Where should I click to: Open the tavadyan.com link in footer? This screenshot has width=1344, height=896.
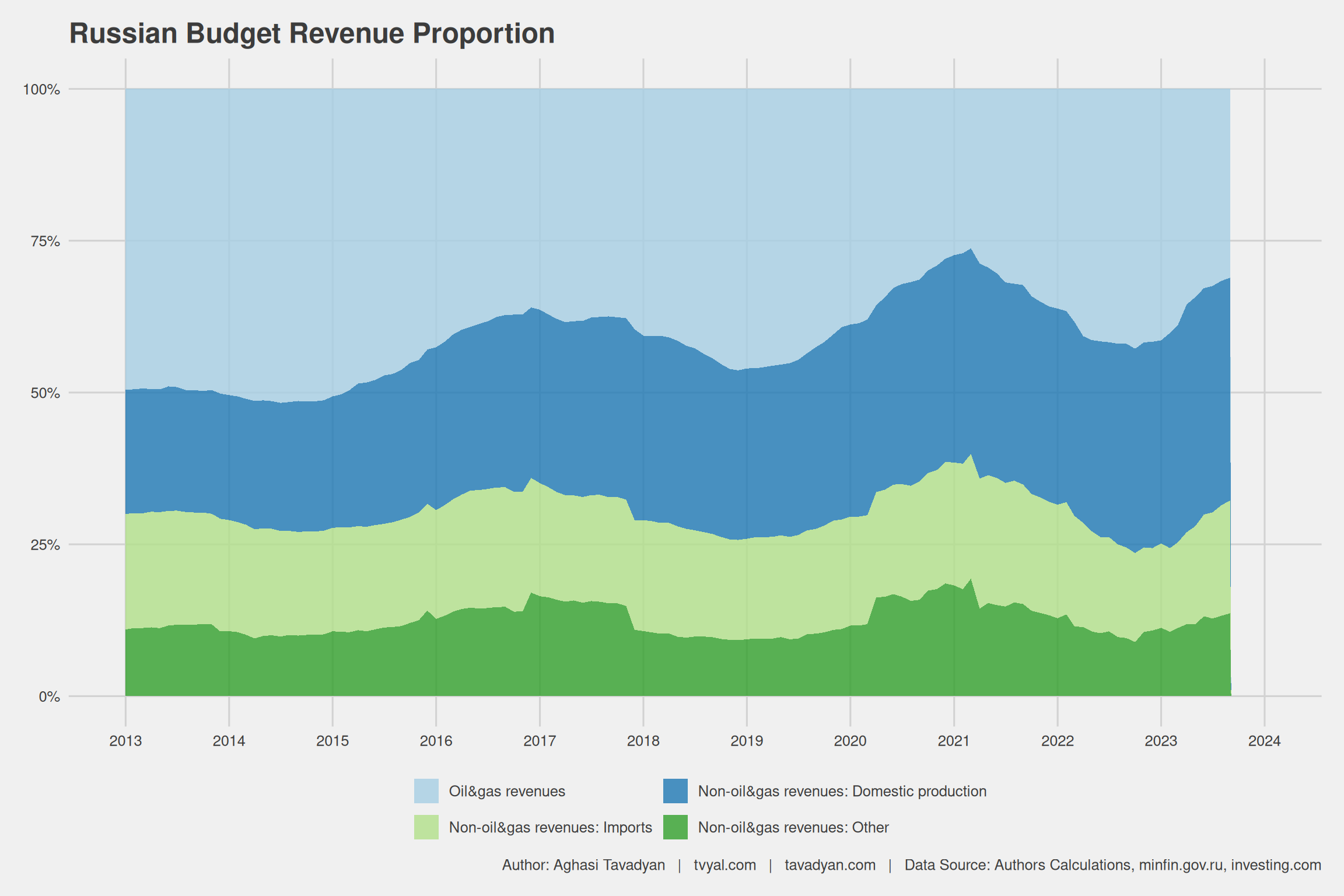[829, 865]
